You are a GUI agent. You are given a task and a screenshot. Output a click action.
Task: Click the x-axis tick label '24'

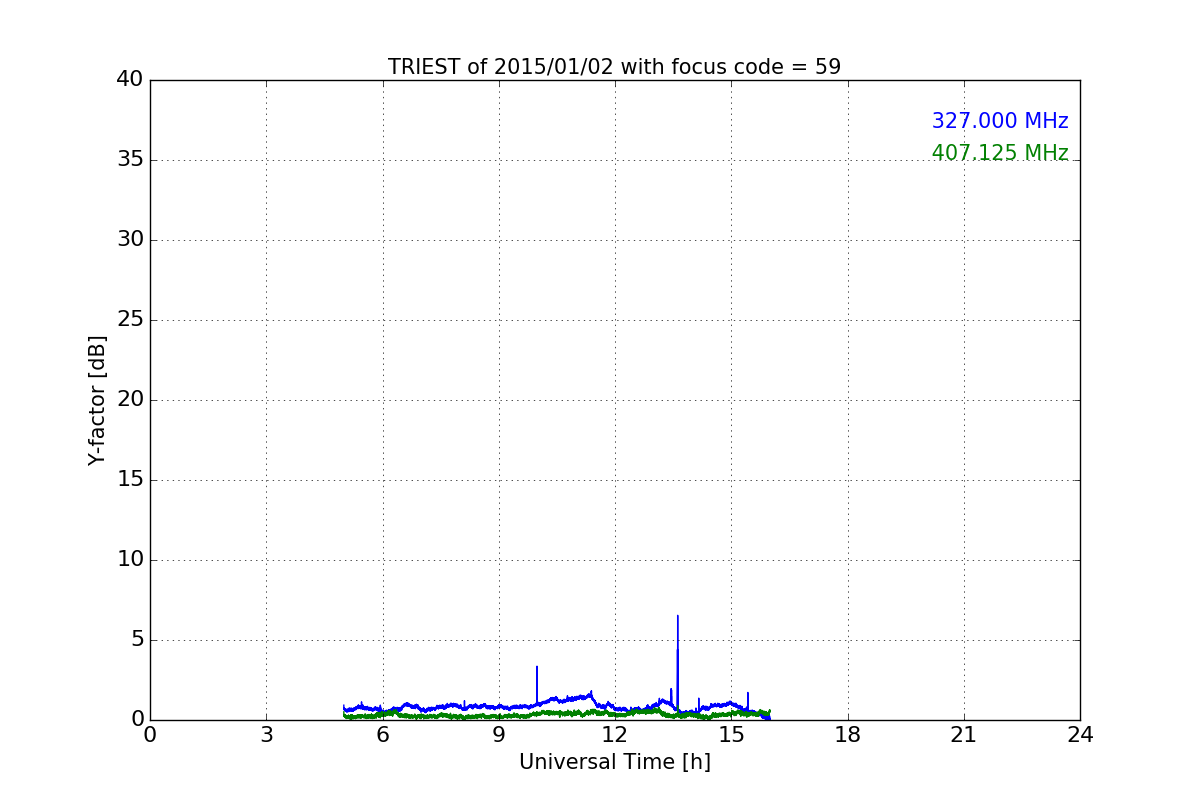coord(1080,735)
